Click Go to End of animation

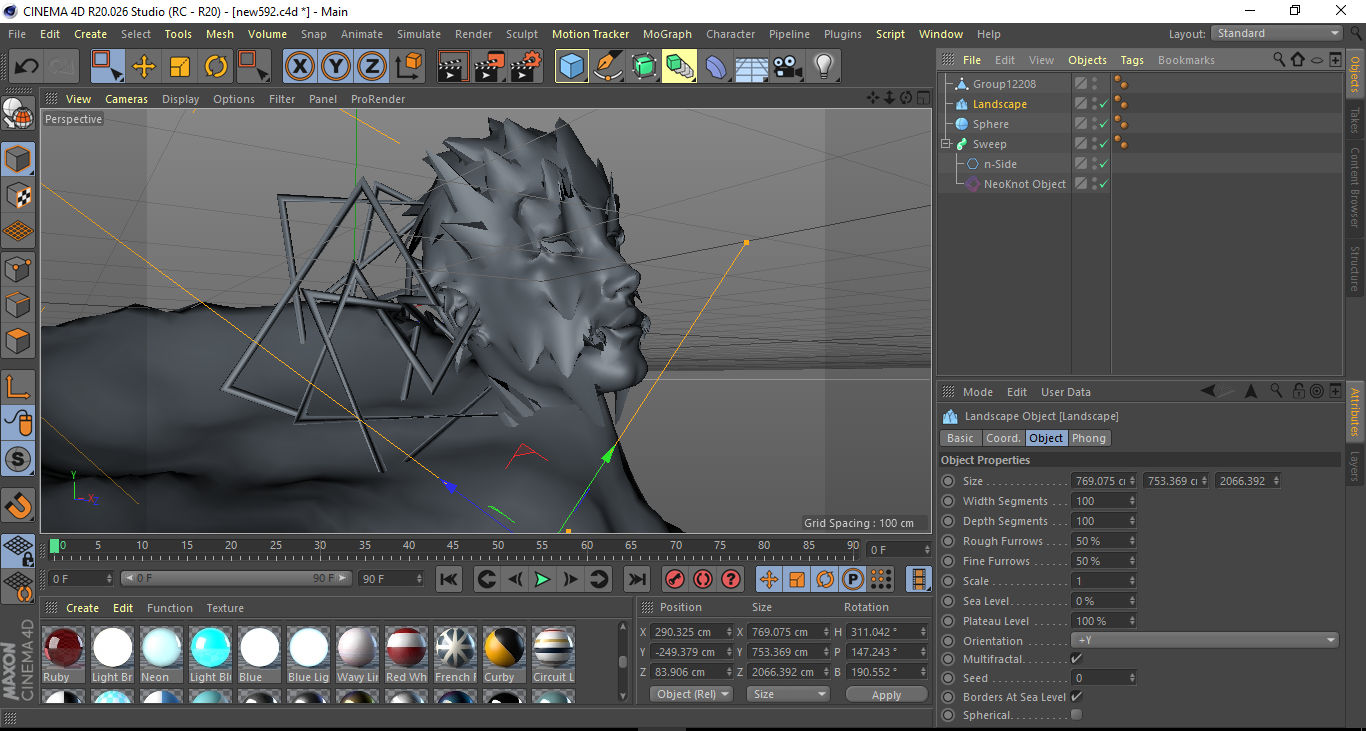[636, 579]
